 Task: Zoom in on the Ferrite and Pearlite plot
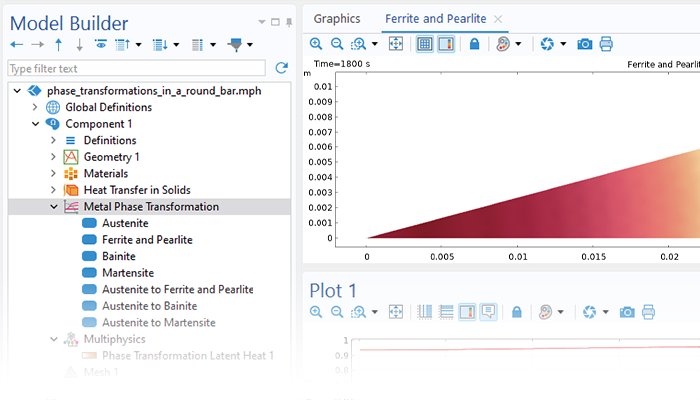[316, 44]
